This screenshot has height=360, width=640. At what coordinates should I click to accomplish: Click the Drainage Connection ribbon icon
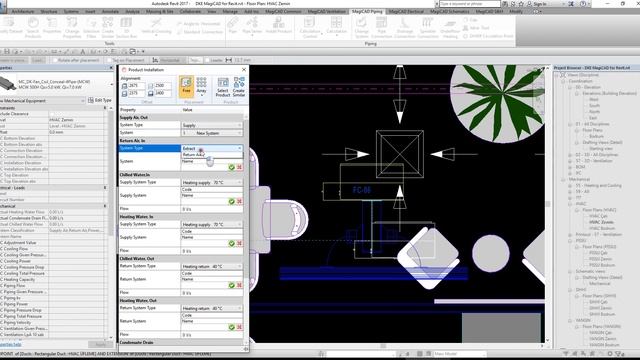tap(404, 27)
